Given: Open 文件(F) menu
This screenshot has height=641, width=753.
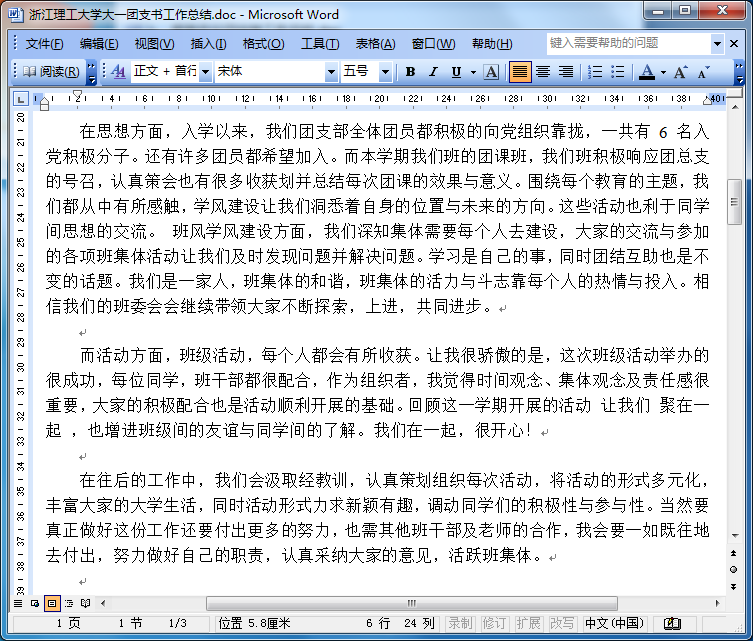Looking at the screenshot, I should point(44,44).
